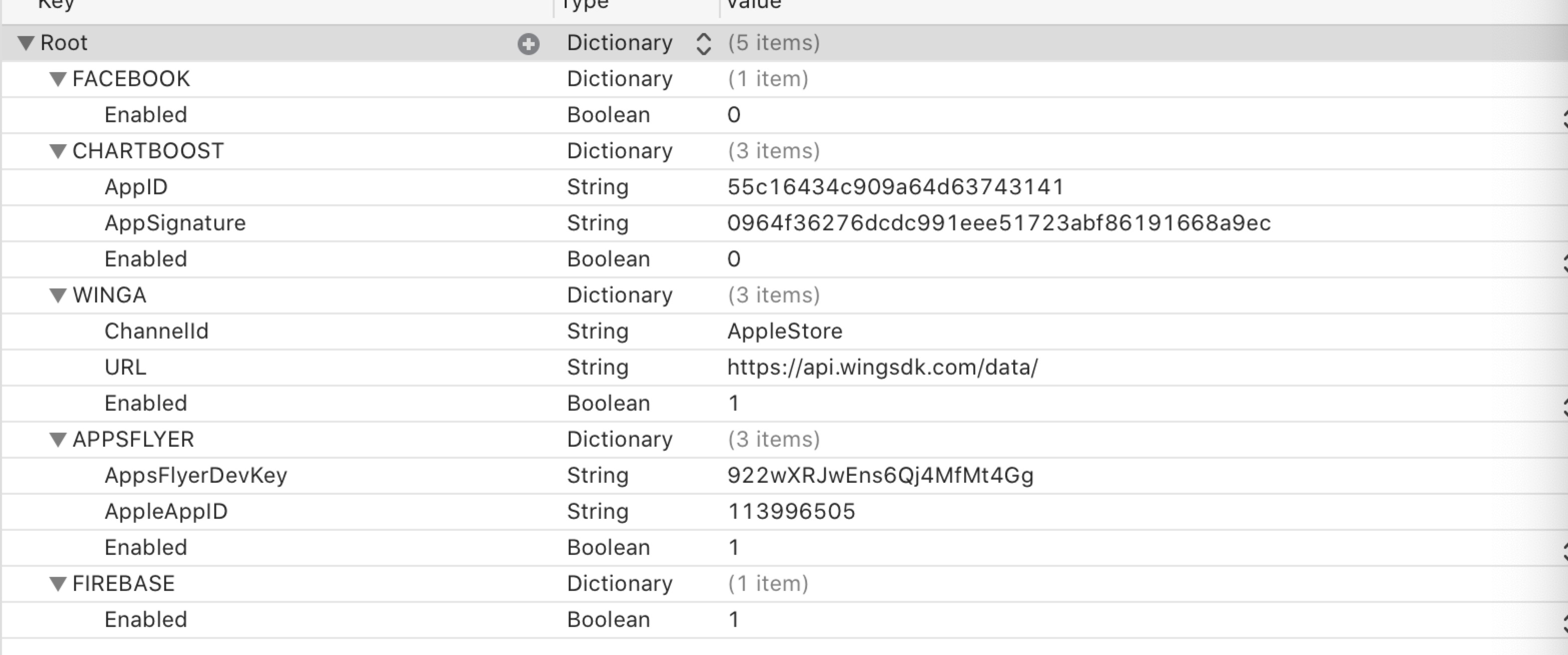Select the WINGA key

(109, 295)
